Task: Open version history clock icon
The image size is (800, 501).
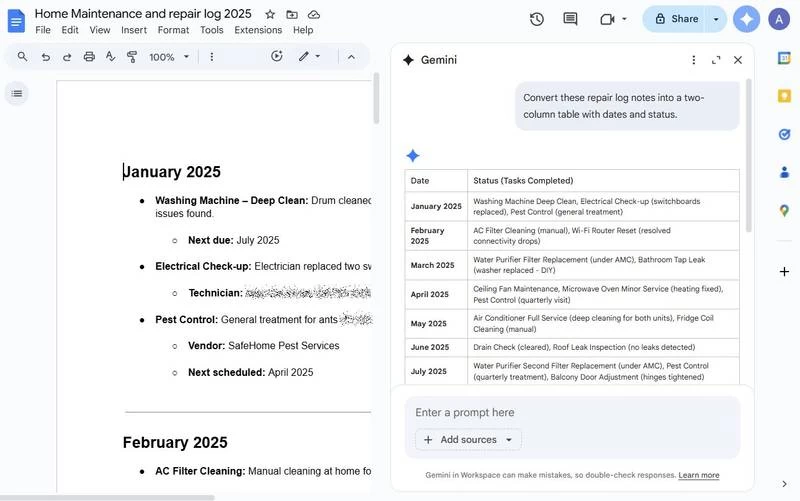Action: point(537,19)
